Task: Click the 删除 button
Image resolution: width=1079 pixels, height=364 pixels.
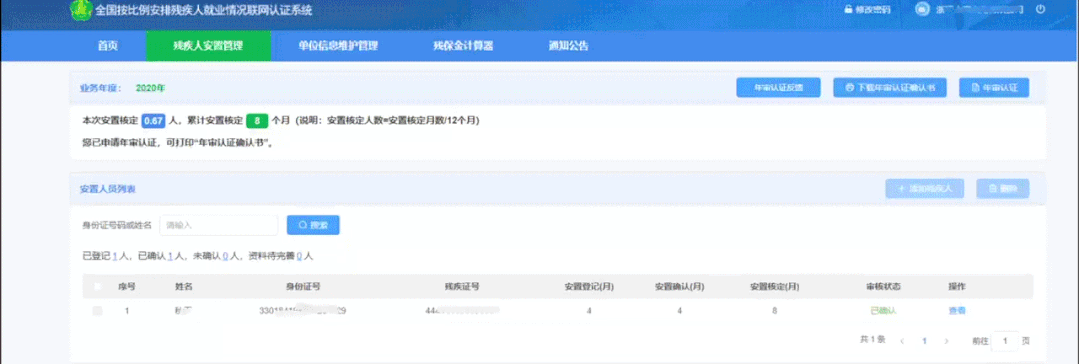Action: 1003,189
